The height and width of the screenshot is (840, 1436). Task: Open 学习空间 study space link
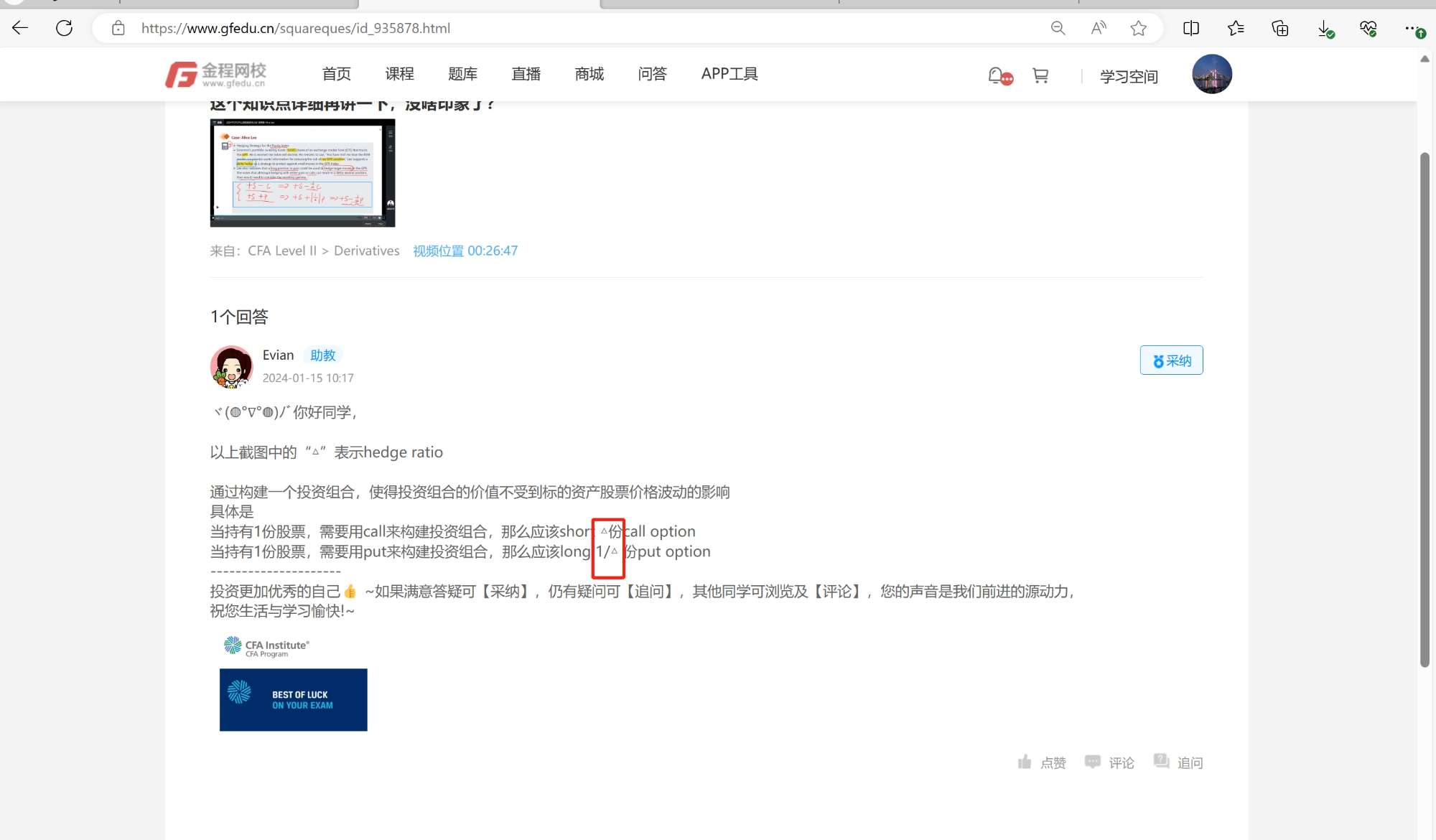tap(1129, 76)
